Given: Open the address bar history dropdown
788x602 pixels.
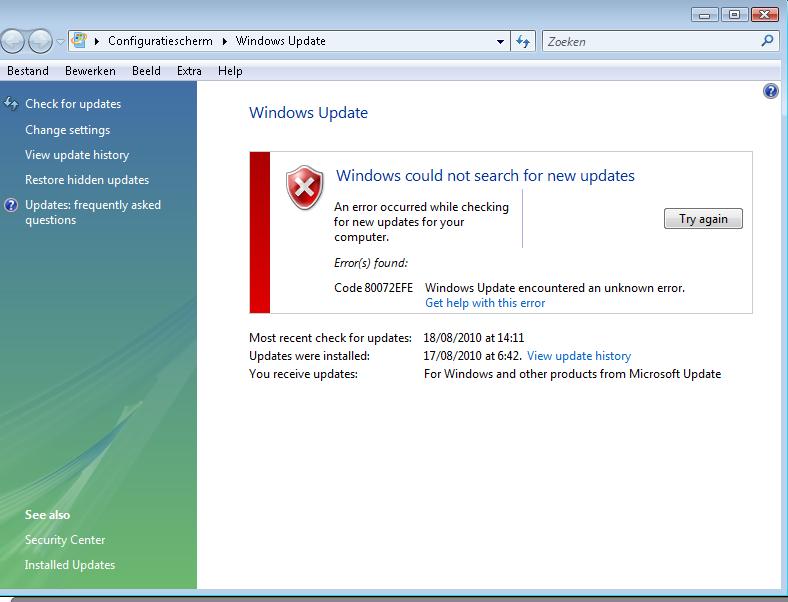Looking at the screenshot, I should click(500, 42).
